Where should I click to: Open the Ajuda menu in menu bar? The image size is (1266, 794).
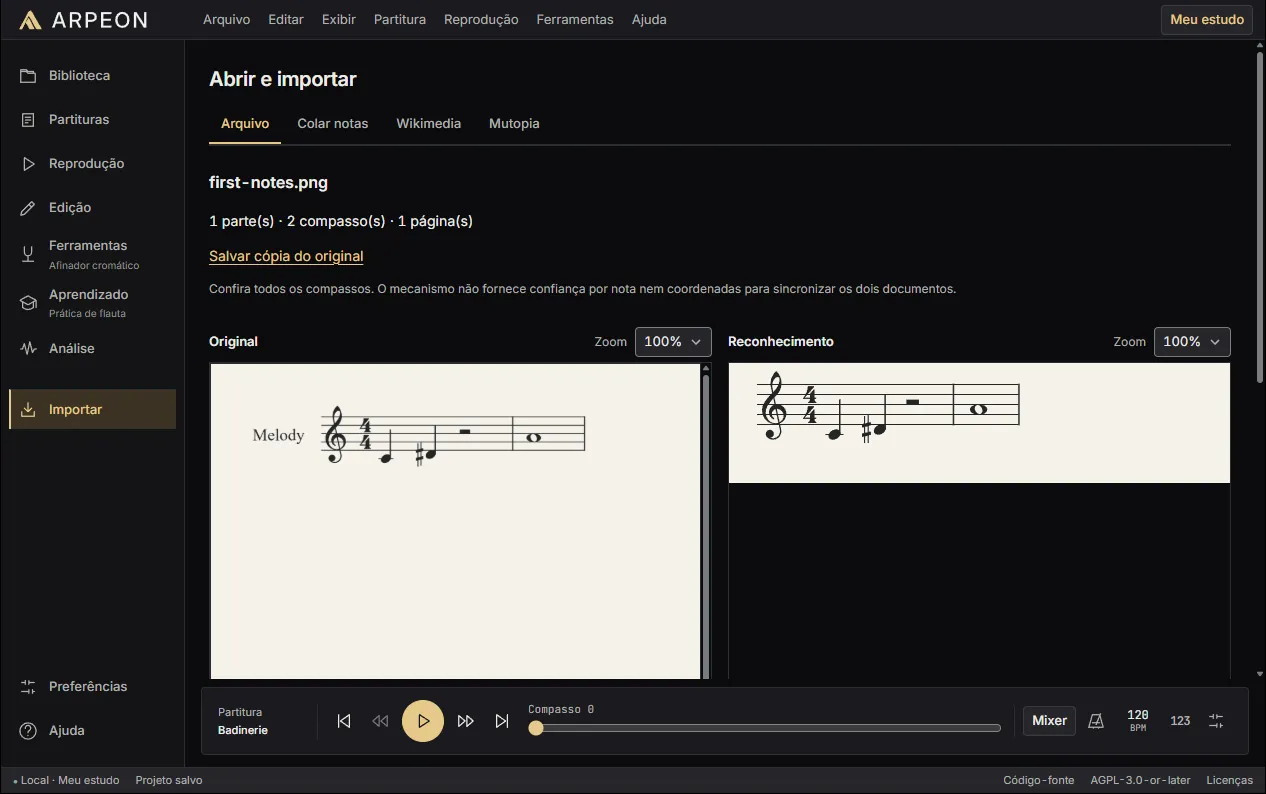click(649, 20)
